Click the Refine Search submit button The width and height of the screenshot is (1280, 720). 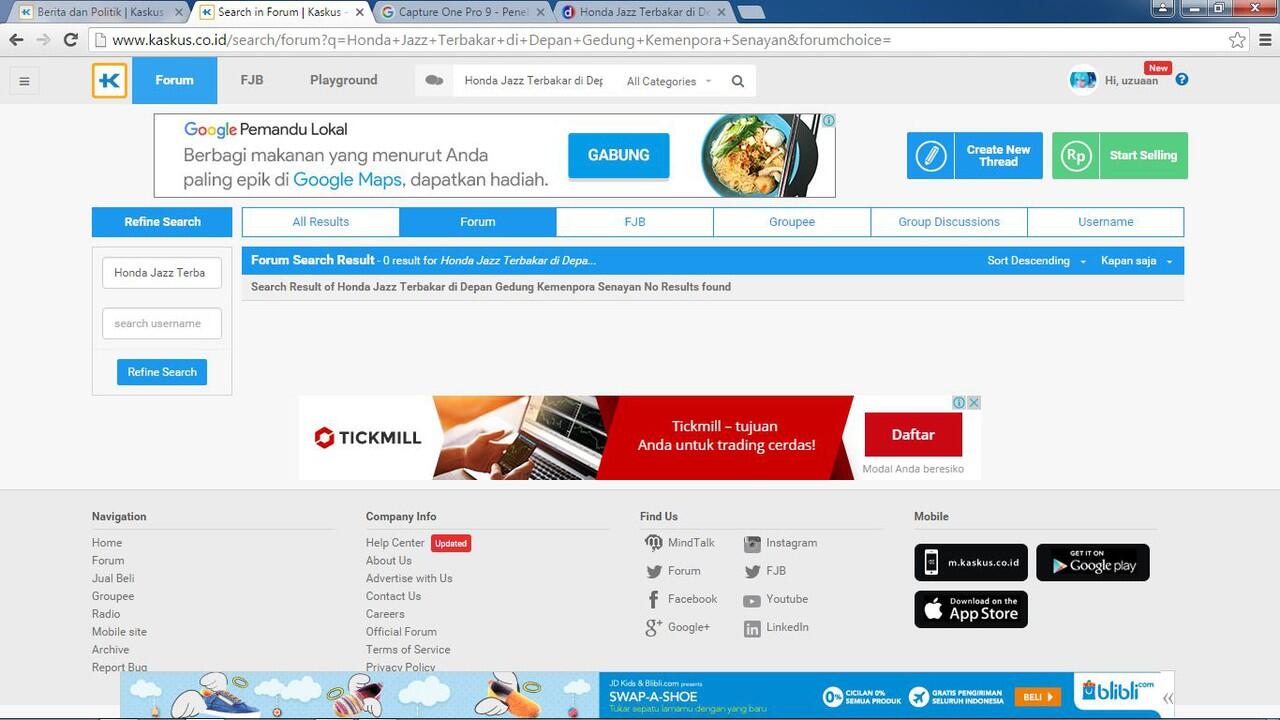(162, 372)
